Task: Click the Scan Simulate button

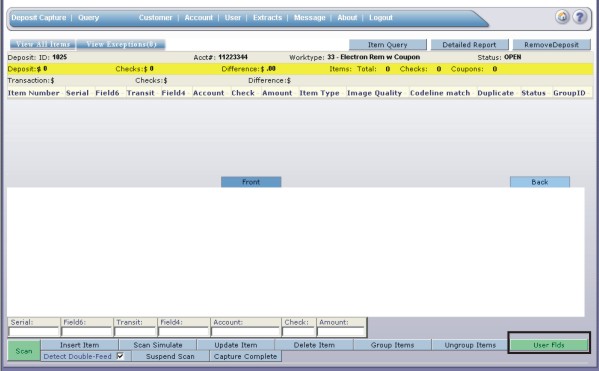Action: pyautogui.click(x=158, y=345)
